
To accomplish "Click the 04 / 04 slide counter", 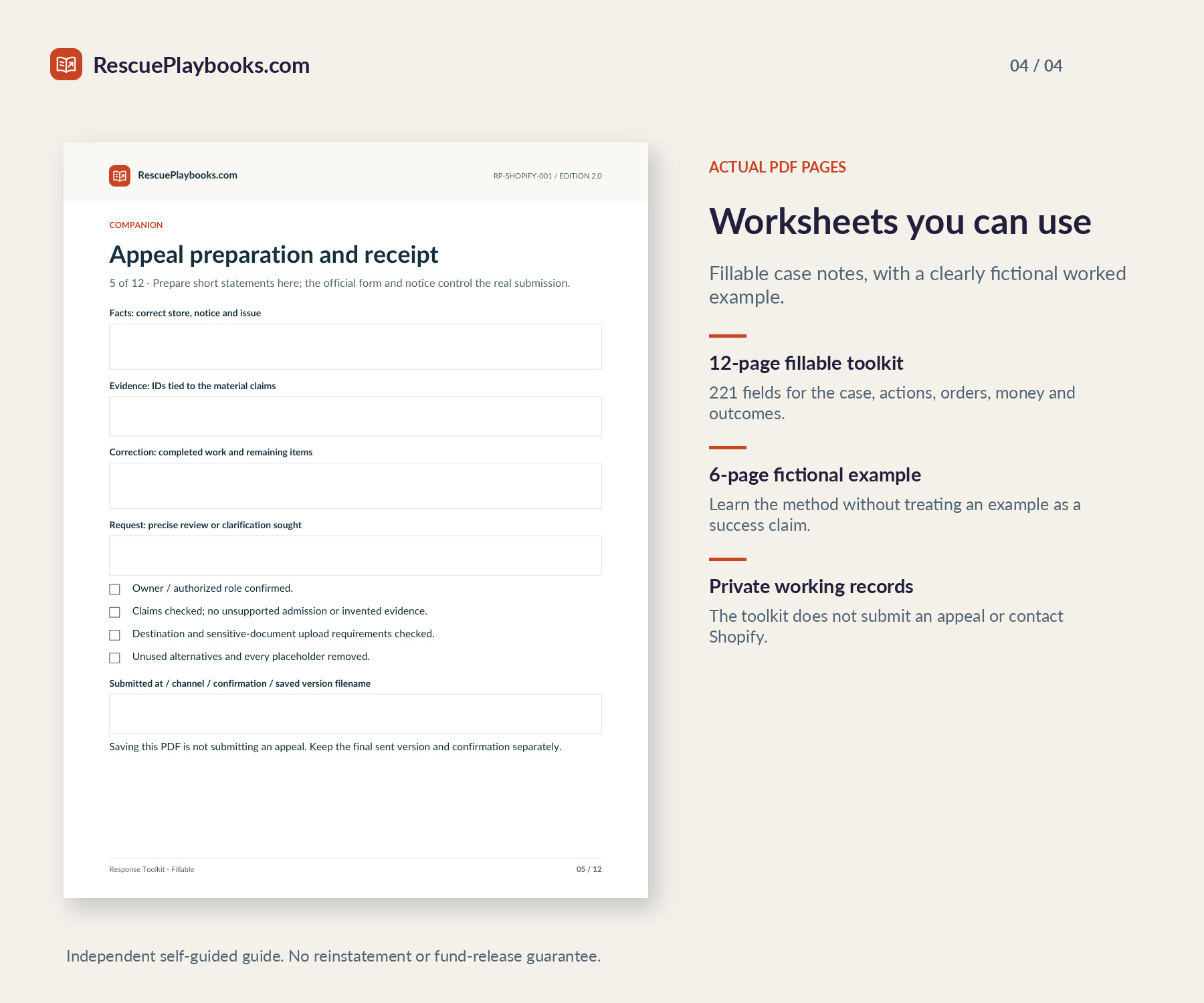I will 1036,66.
